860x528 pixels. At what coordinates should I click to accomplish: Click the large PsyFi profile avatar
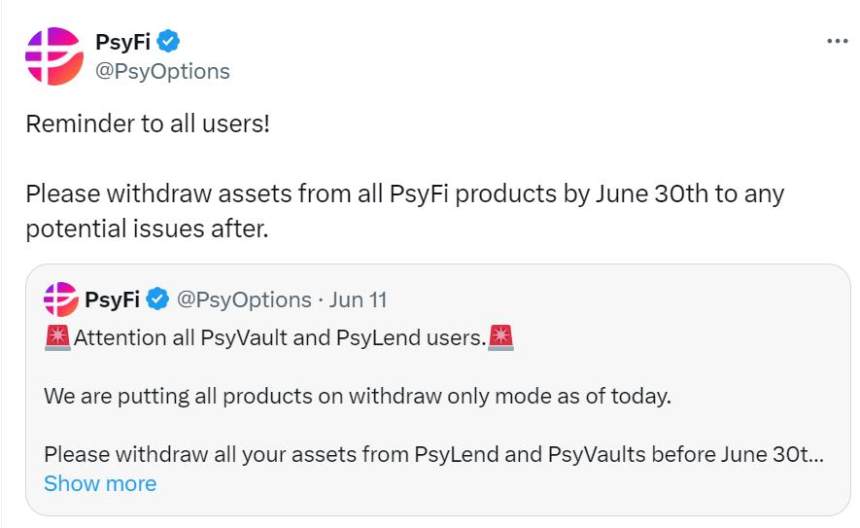[54, 56]
